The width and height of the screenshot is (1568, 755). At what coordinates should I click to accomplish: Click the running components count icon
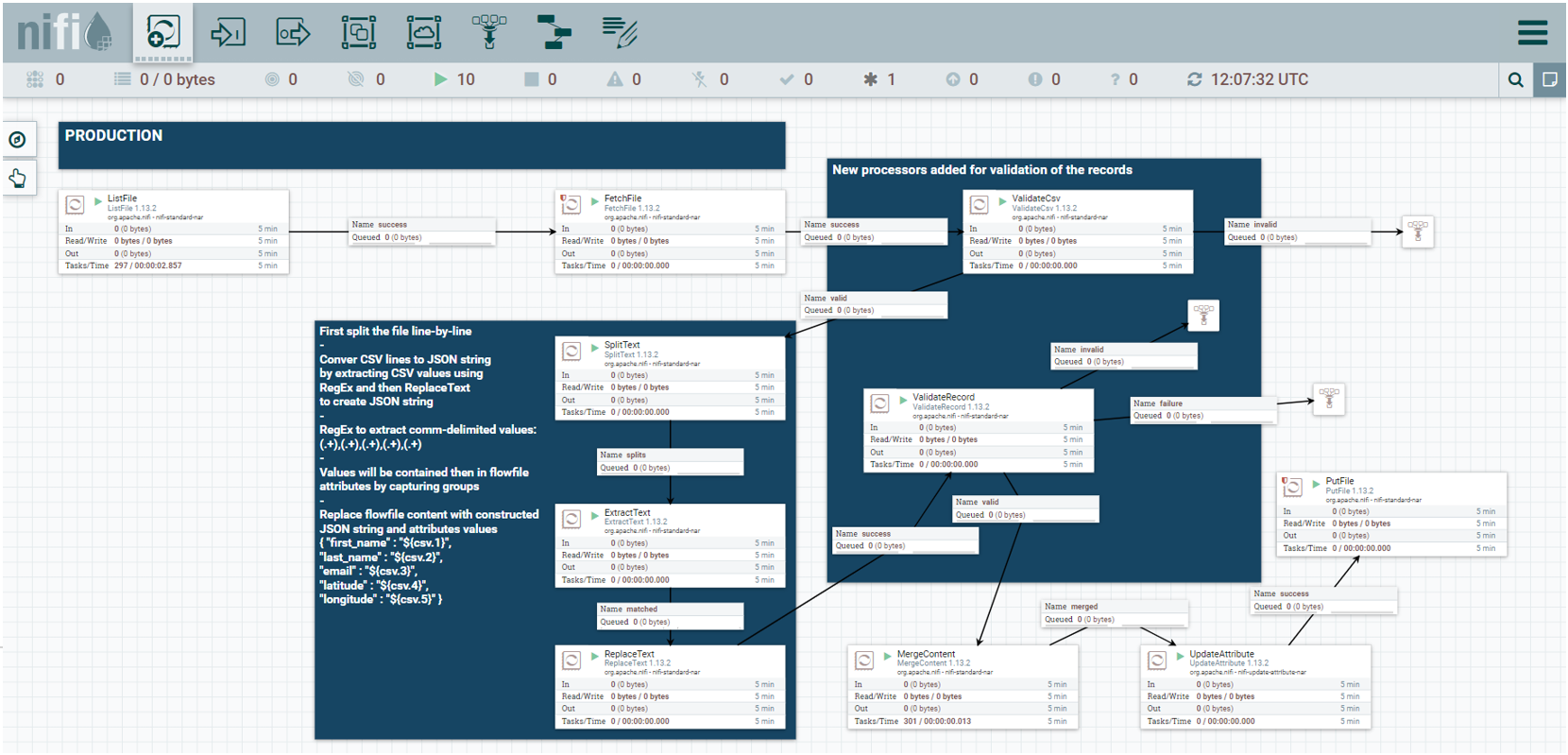440,79
